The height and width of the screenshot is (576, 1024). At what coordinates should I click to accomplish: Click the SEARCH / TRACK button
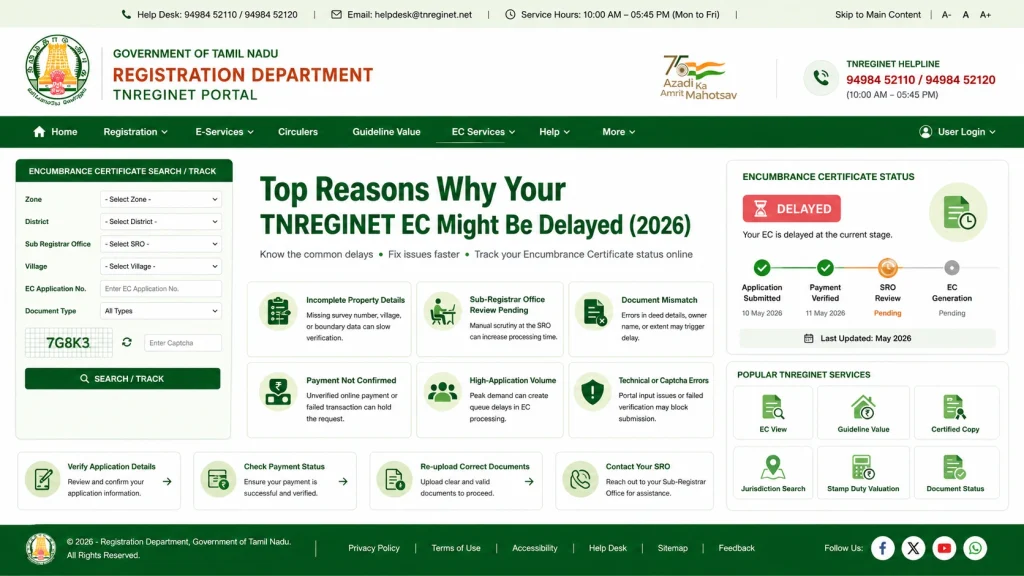[x=123, y=379]
